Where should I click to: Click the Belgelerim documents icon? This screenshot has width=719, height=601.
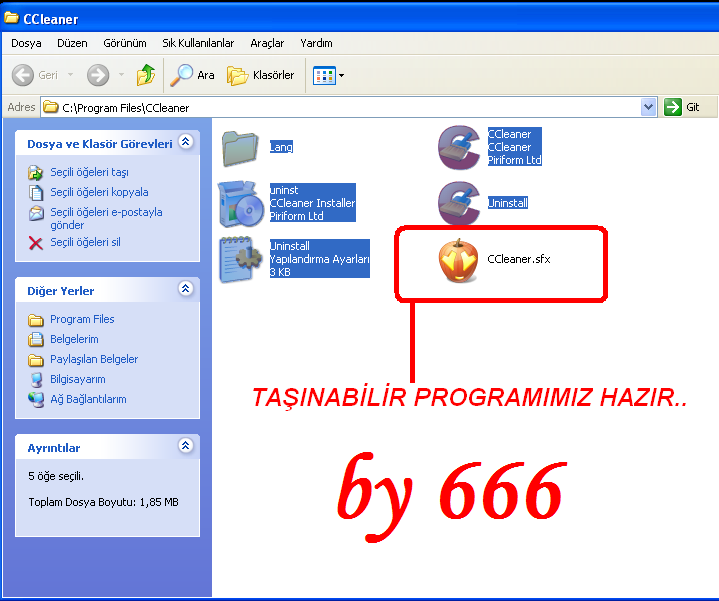36,340
